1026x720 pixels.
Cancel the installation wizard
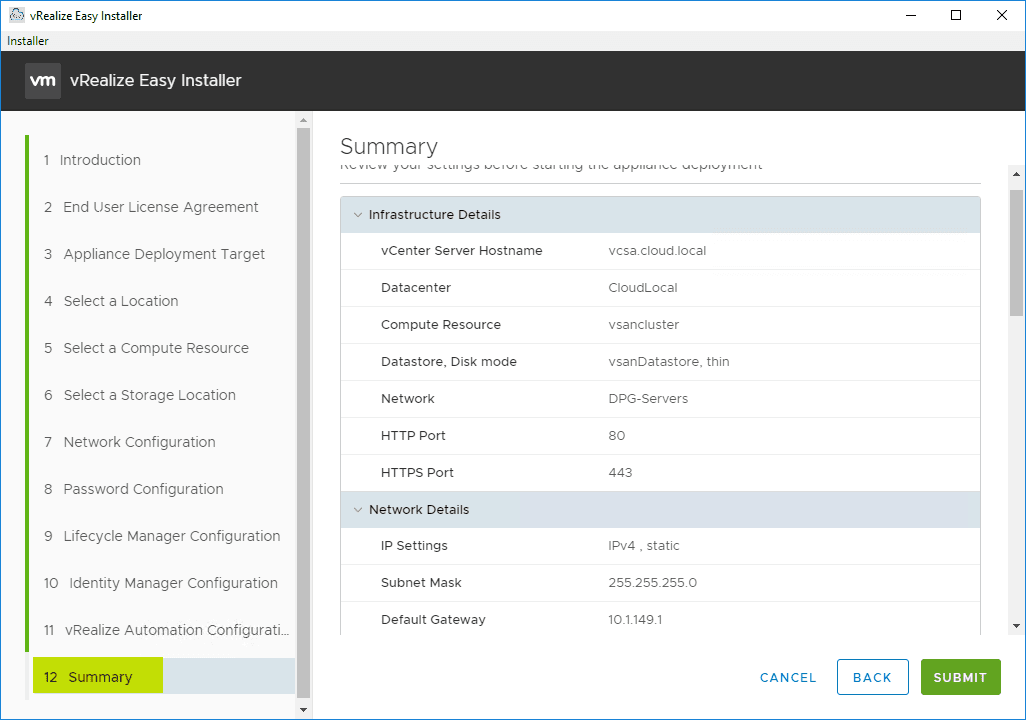pos(788,677)
